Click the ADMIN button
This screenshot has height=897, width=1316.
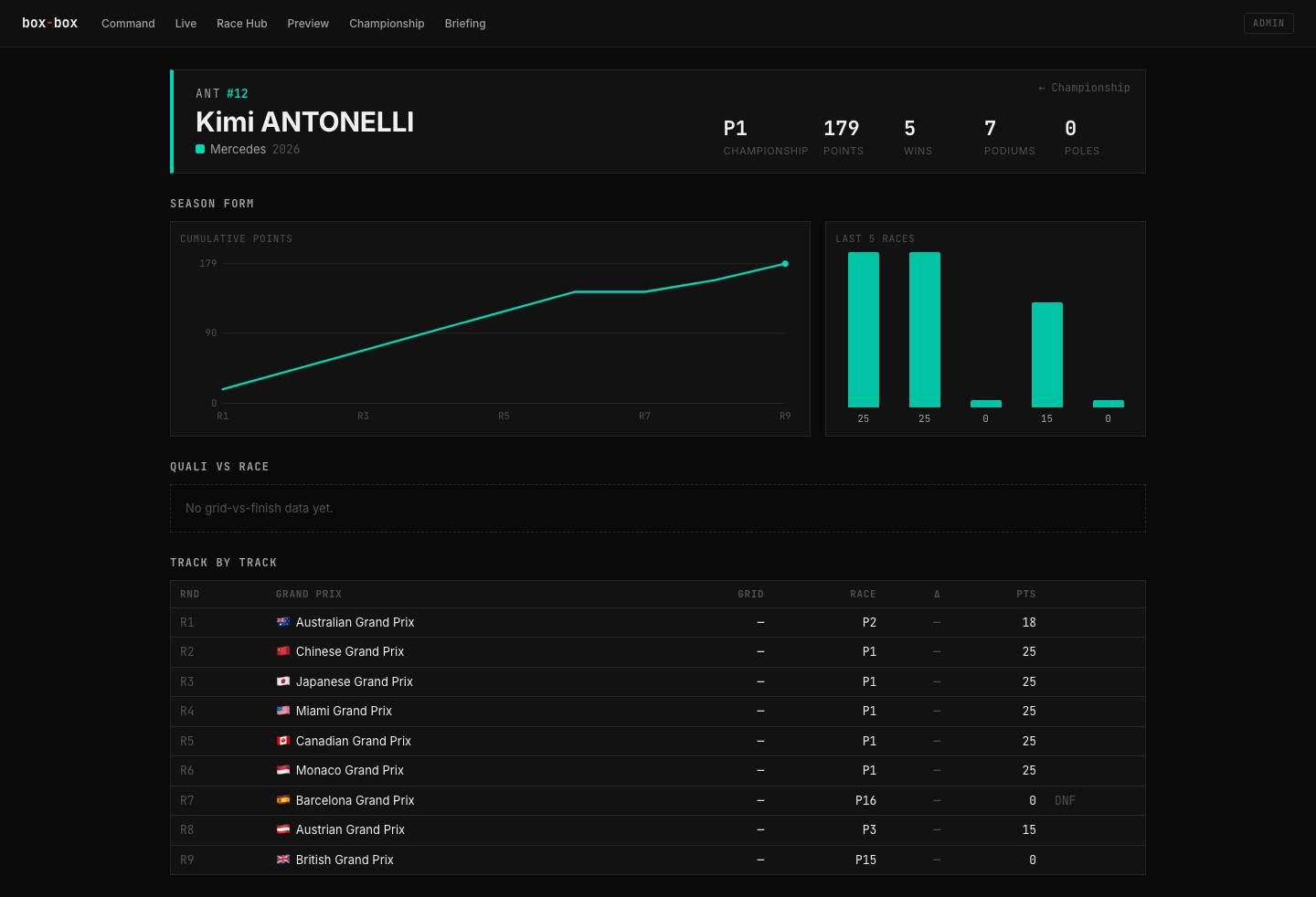point(1268,23)
